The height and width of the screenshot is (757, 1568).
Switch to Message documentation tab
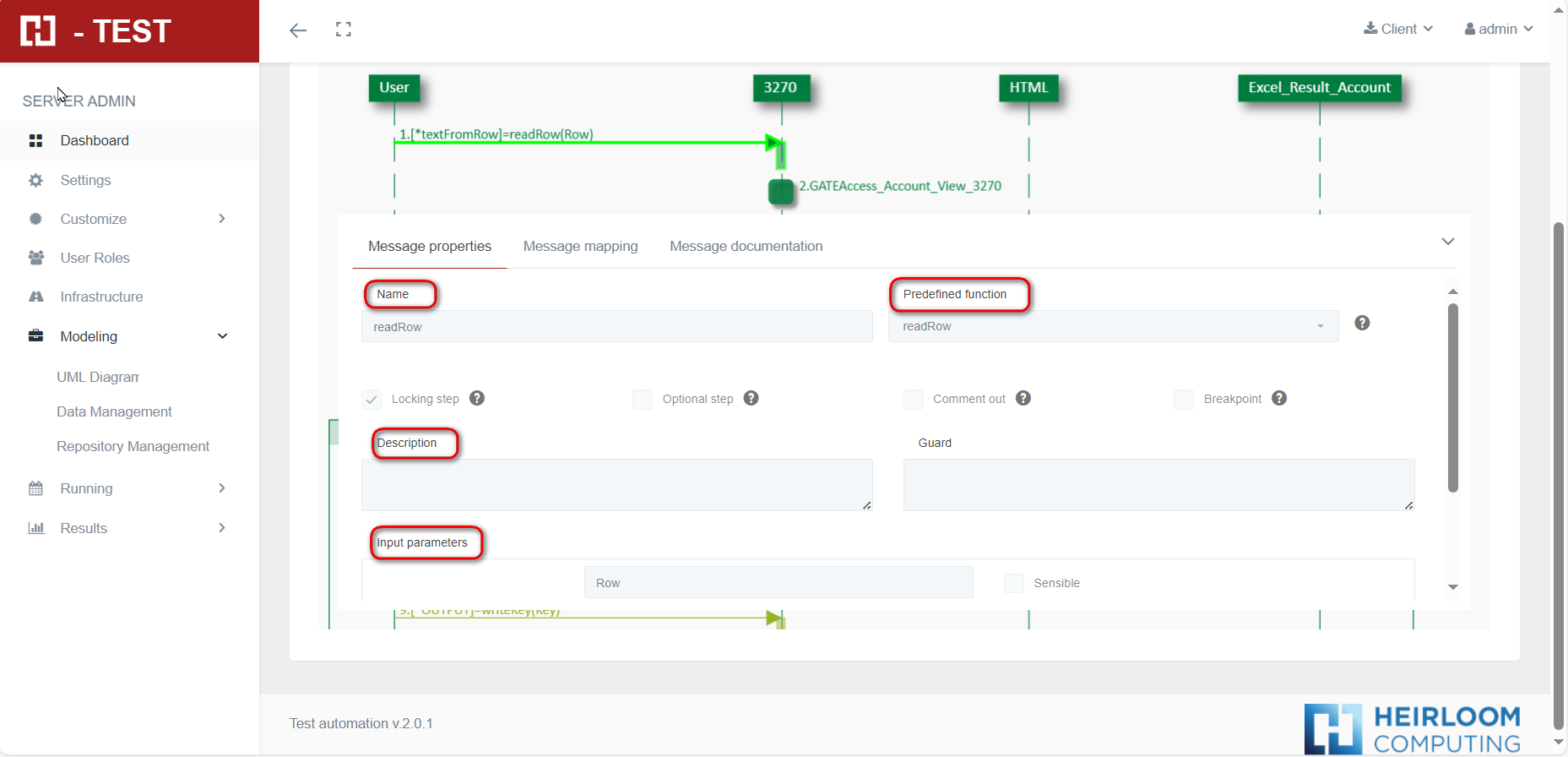(x=746, y=246)
